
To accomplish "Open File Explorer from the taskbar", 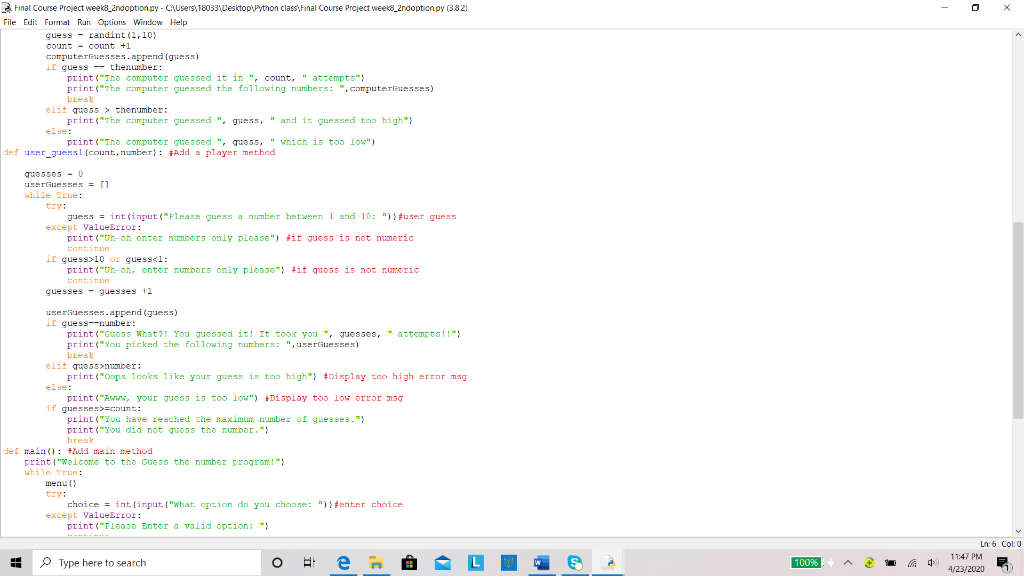I will (375, 562).
